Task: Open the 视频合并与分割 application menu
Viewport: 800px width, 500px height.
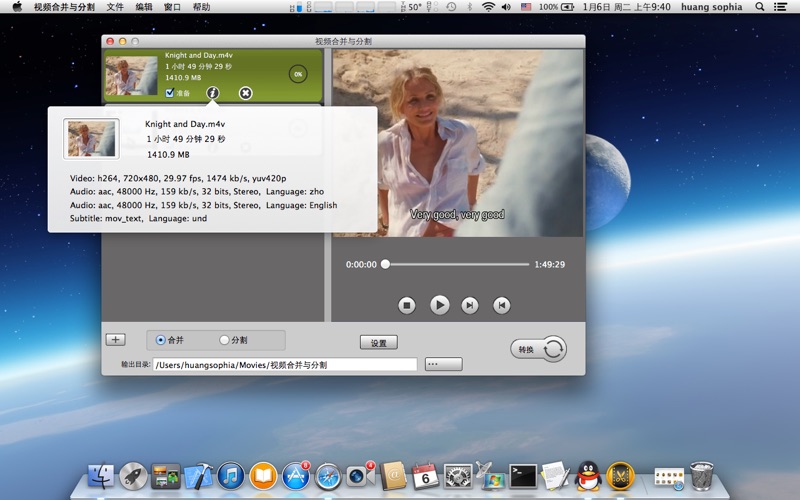Action: (x=64, y=7)
